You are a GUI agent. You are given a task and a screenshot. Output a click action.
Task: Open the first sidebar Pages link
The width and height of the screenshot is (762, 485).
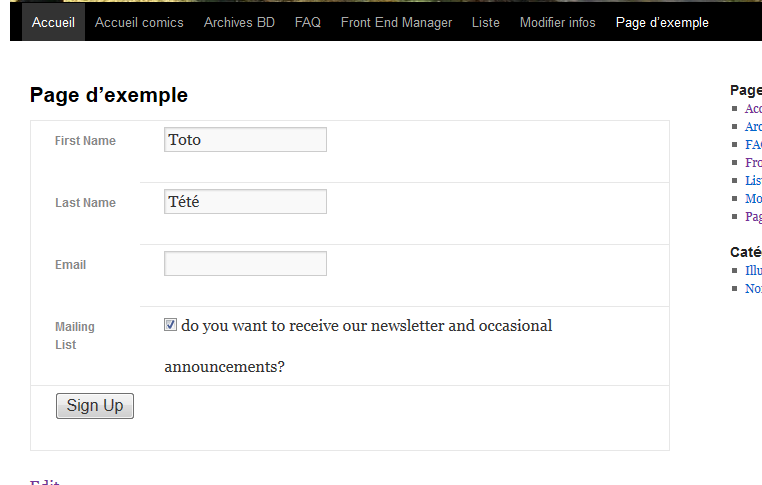click(753, 108)
